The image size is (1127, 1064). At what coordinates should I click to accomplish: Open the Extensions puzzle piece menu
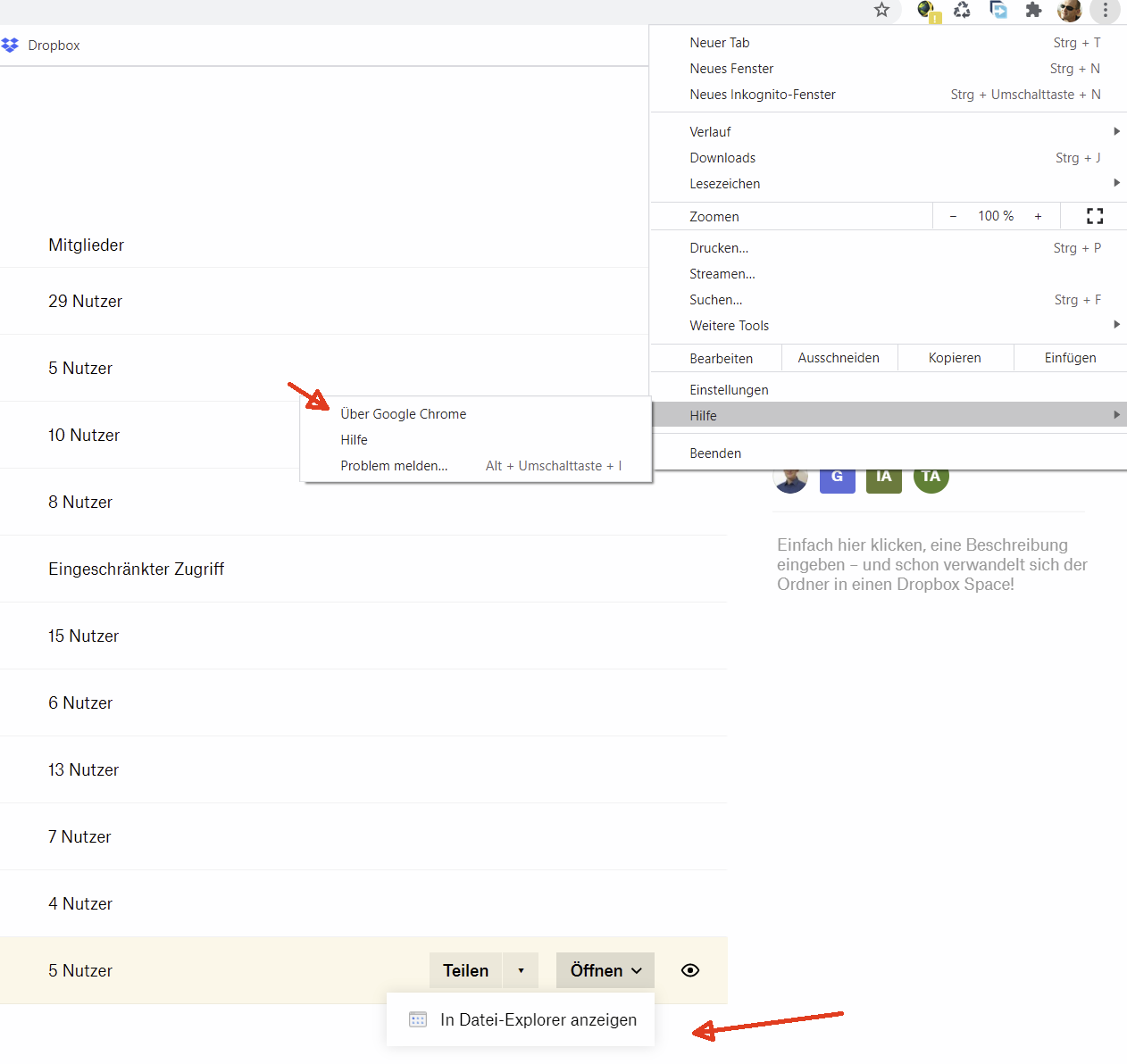1033,10
